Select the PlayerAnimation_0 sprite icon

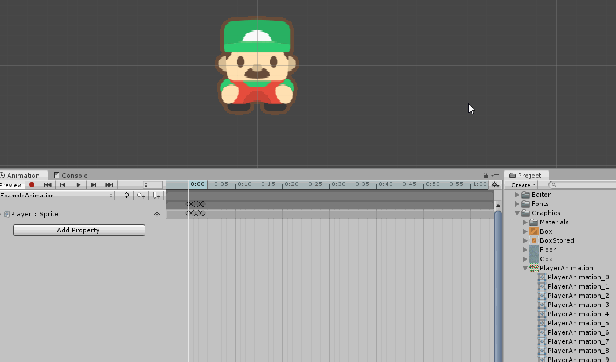[542, 277]
